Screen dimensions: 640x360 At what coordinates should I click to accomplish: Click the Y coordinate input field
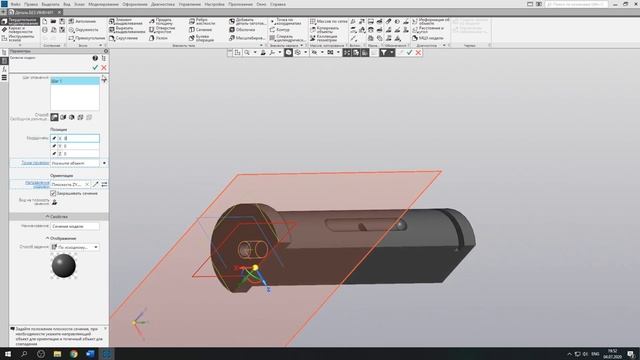(75, 146)
